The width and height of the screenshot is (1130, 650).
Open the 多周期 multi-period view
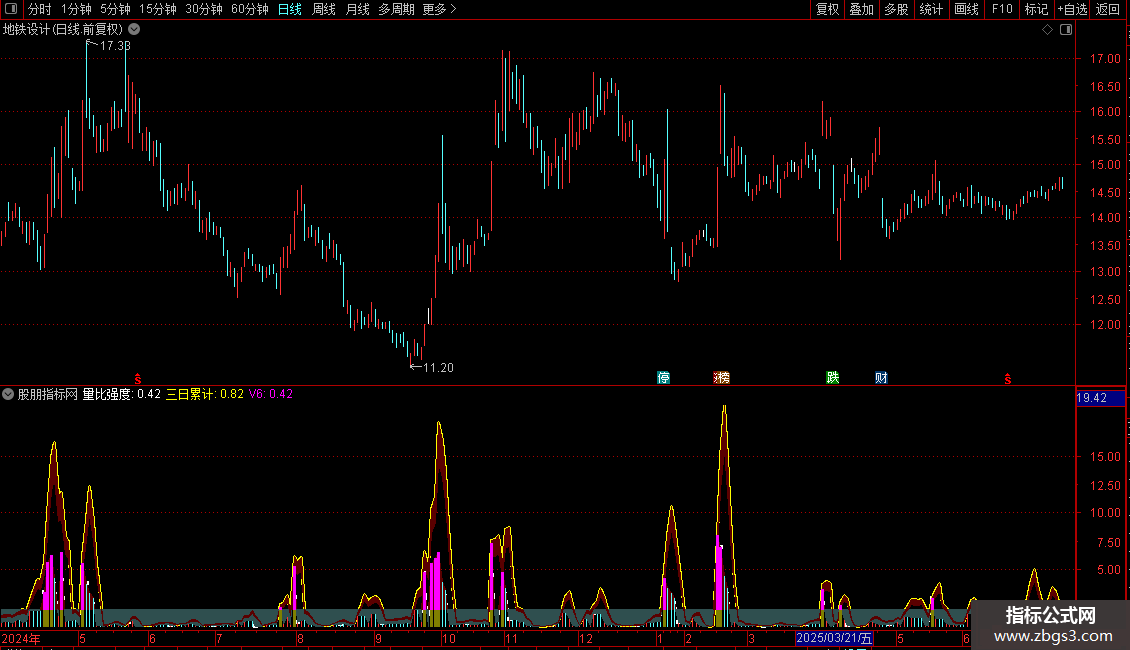(396, 9)
